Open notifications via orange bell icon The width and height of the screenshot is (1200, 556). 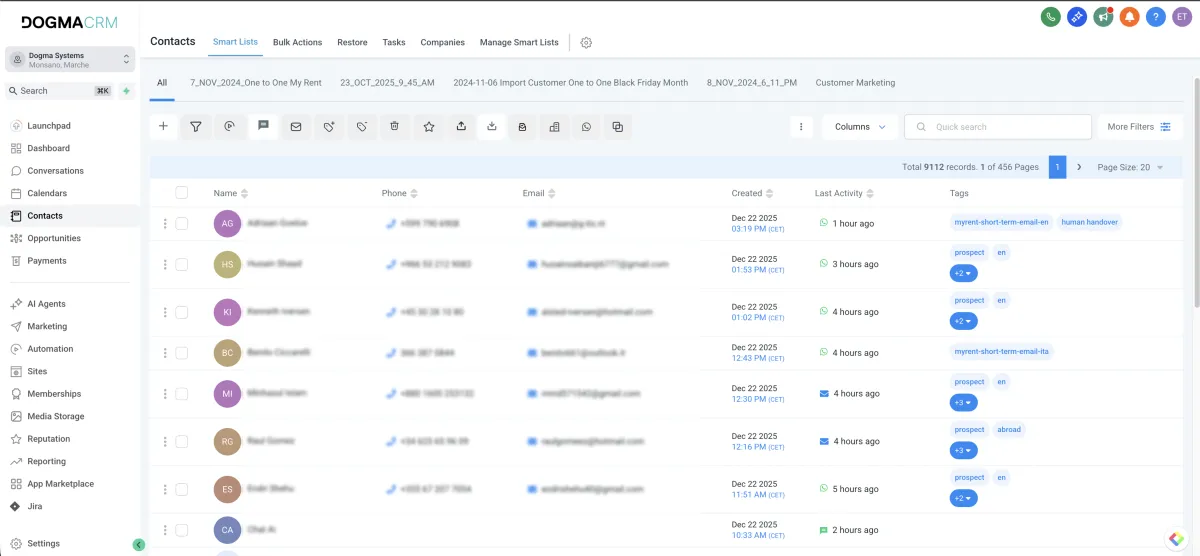[x=1129, y=16]
